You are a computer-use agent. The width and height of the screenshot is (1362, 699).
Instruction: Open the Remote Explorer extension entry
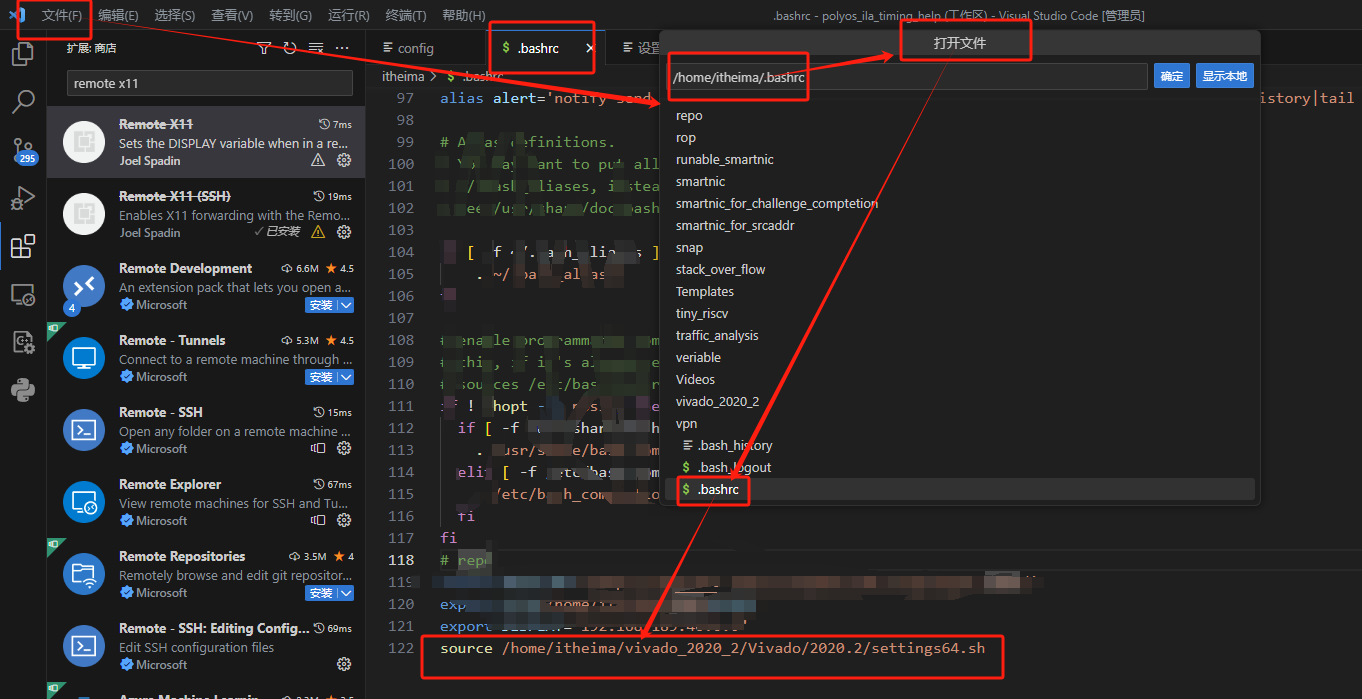point(206,502)
